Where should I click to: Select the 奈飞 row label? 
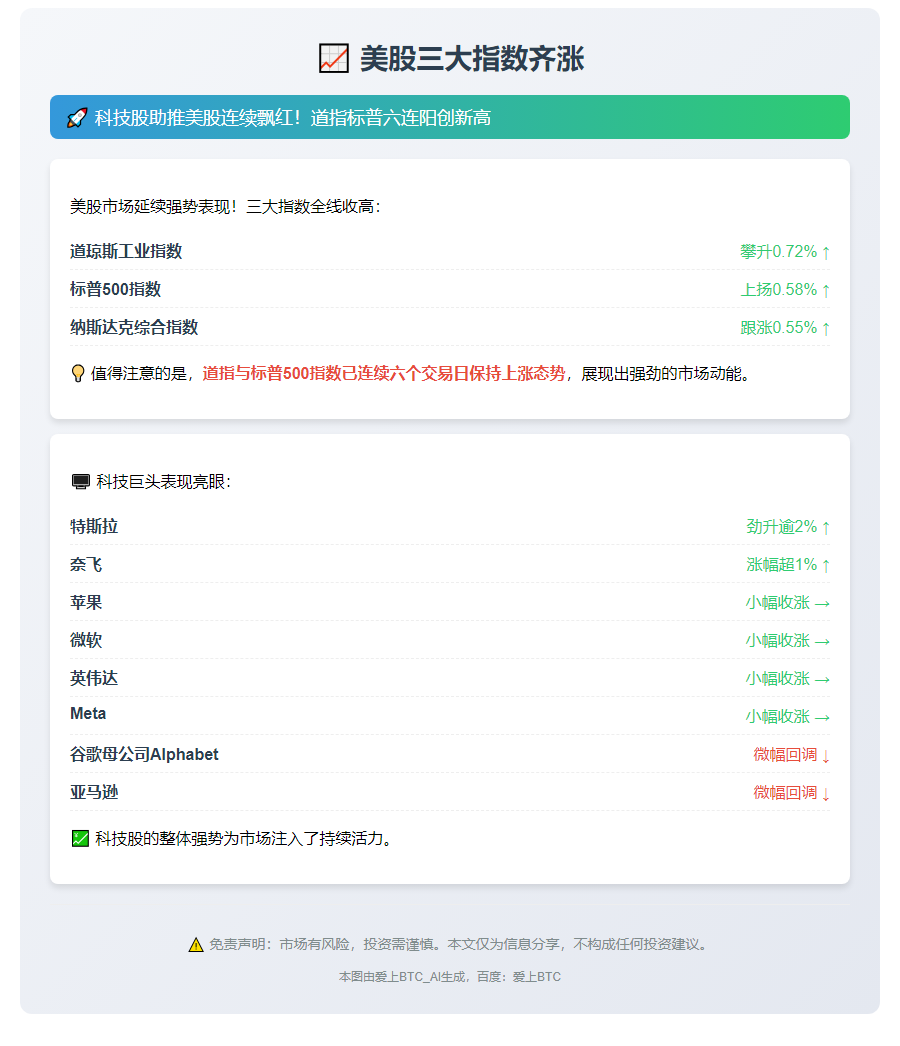pyautogui.click(x=86, y=564)
